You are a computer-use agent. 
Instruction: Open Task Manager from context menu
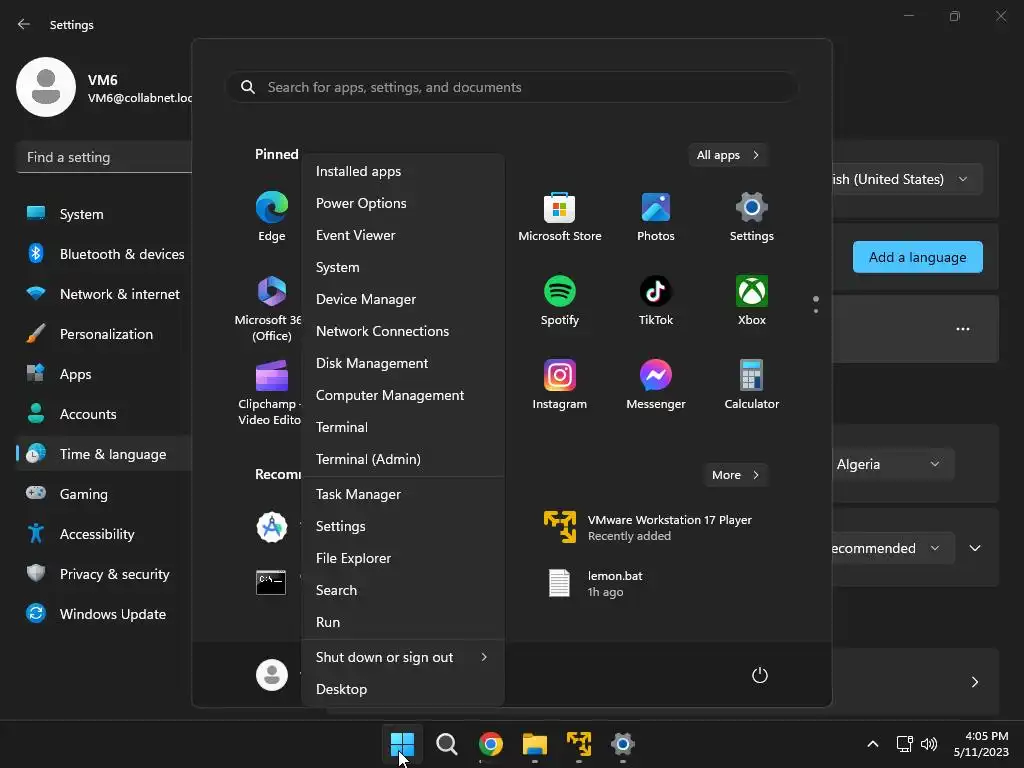tap(403, 494)
